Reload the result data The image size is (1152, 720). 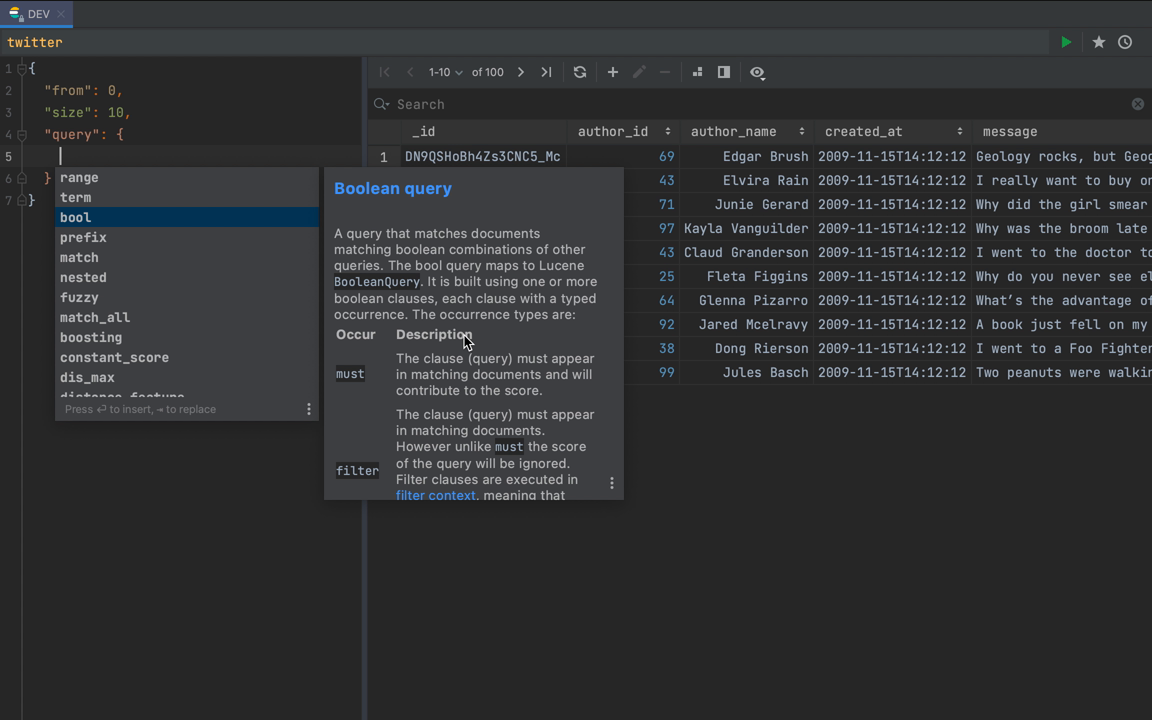coord(580,72)
